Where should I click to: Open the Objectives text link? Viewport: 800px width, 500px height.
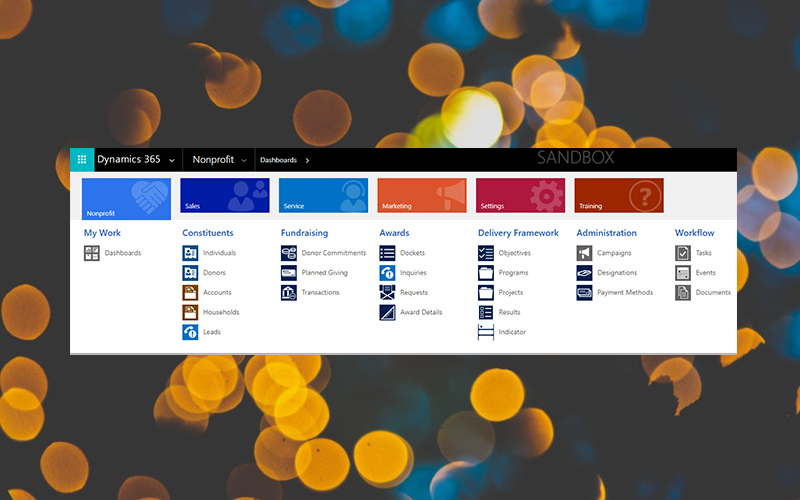pyautogui.click(x=515, y=253)
